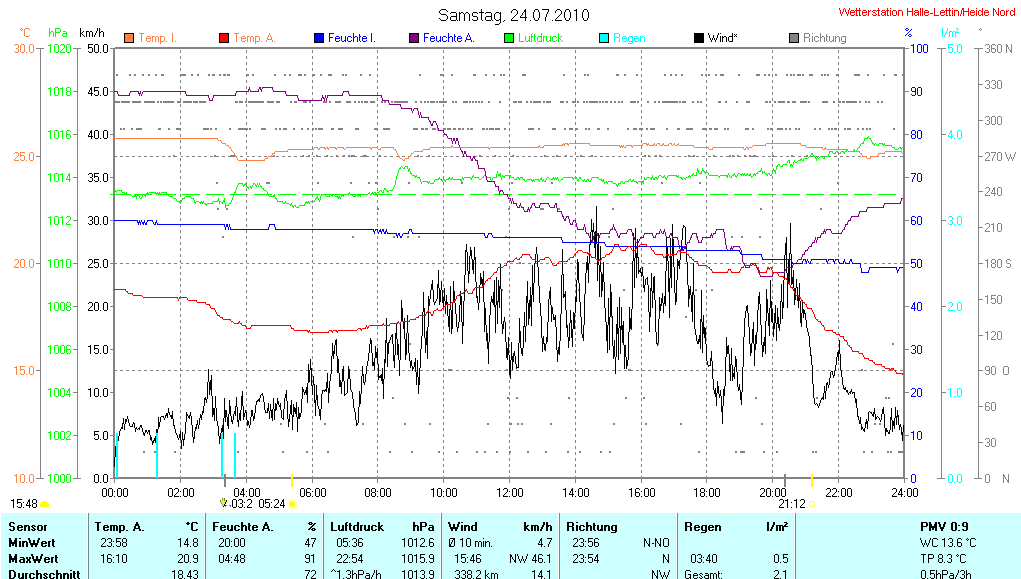Click the green Luftdruck legend swatch
1021x579 pixels.
pyautogui.click(x=509, y=38)
